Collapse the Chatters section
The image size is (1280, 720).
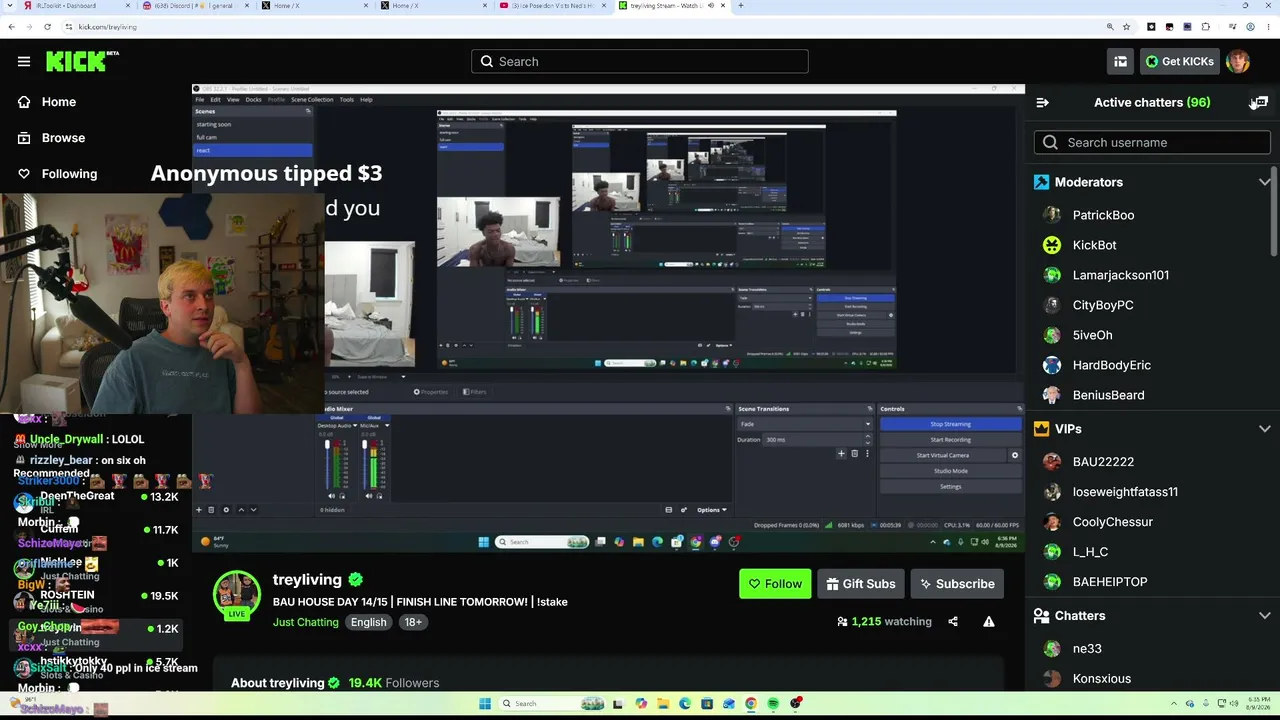[1264, 616]
